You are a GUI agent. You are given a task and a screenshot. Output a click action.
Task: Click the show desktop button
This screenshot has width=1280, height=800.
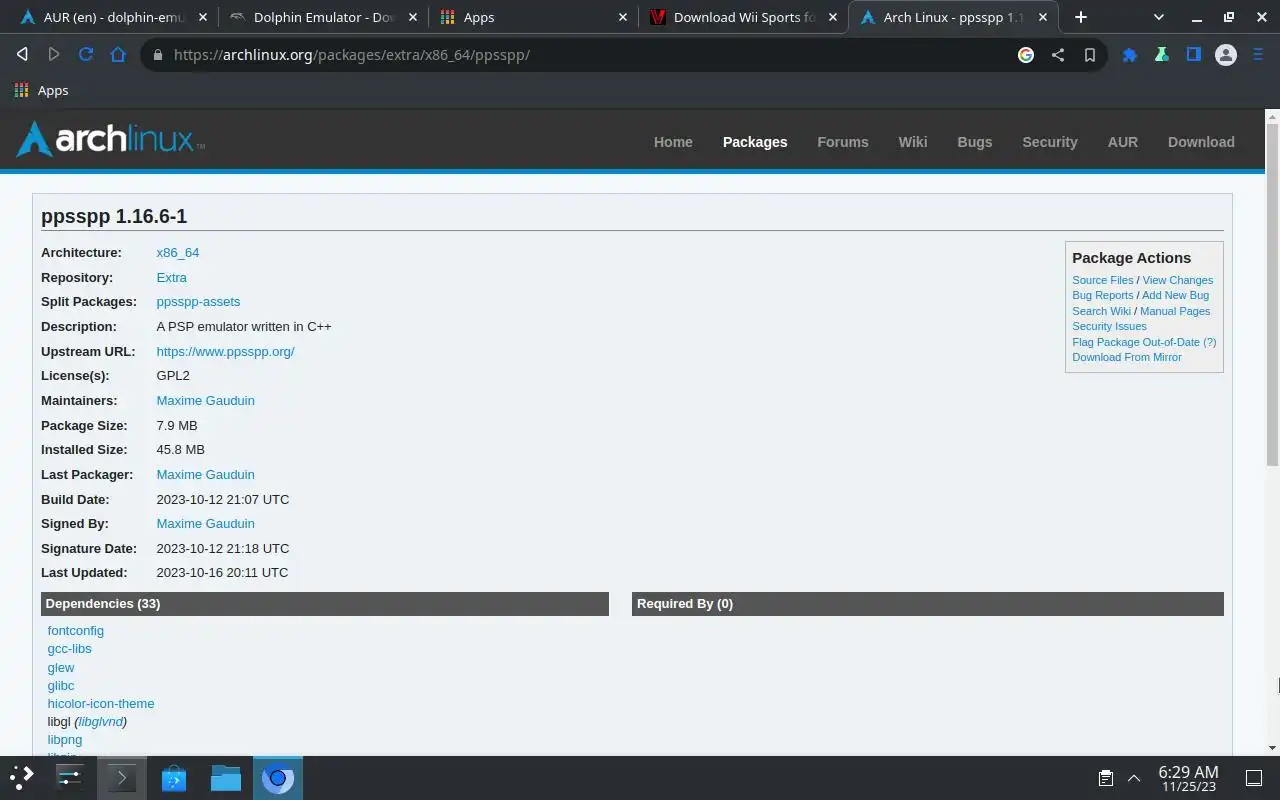(x=1254, y=777)
